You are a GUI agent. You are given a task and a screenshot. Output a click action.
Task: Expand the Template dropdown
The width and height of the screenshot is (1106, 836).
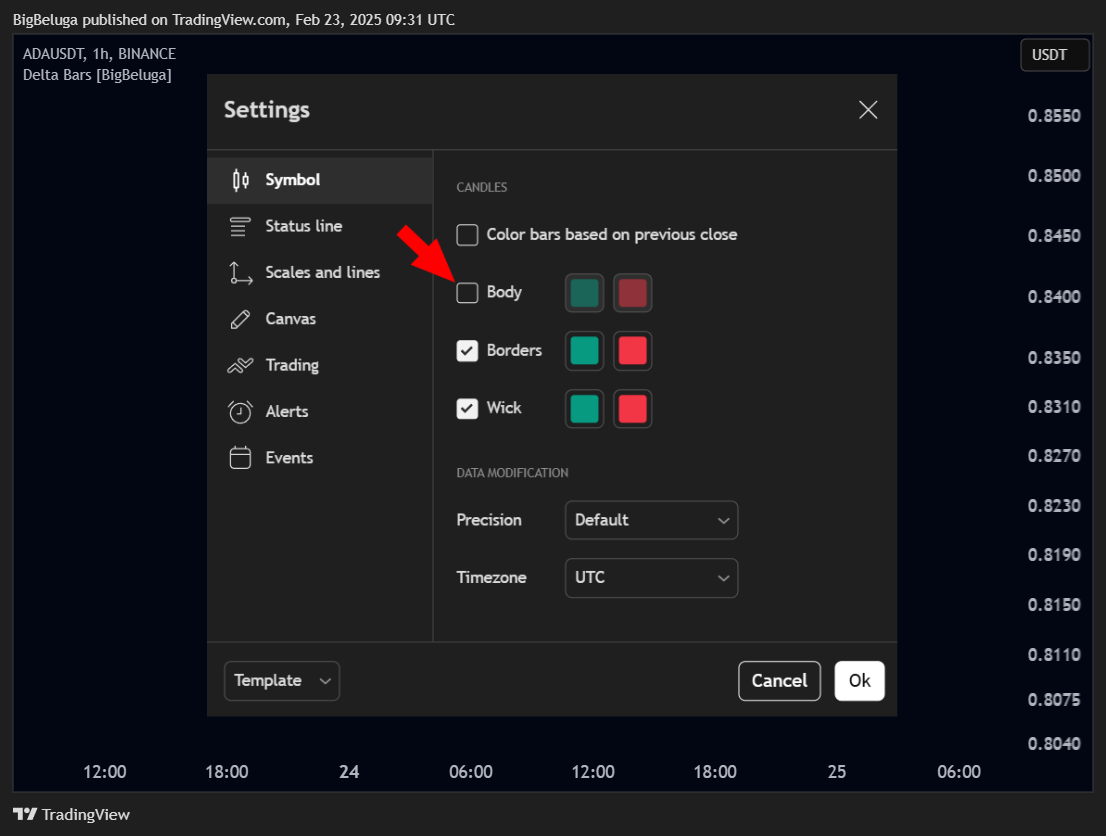(281, 681)
